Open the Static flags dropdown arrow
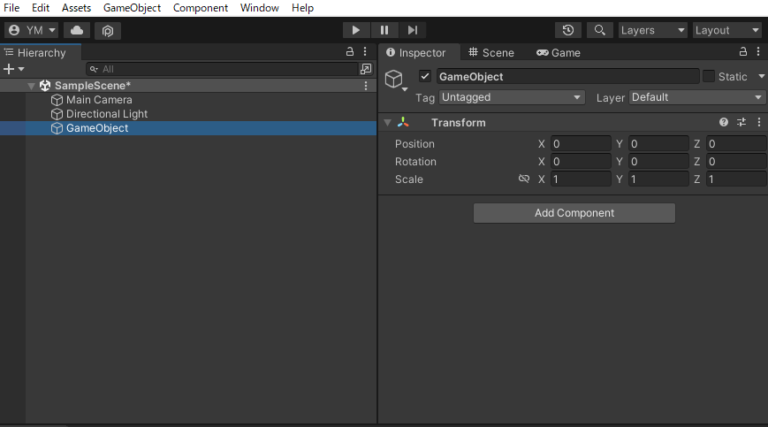Screen dimensions: 768x427 pos(762,76)
